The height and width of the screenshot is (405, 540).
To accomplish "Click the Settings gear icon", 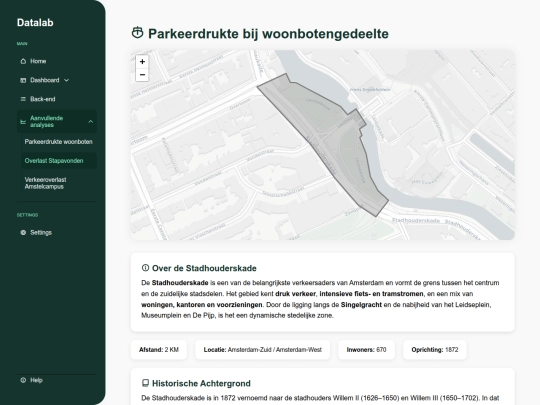I will 23,232.
